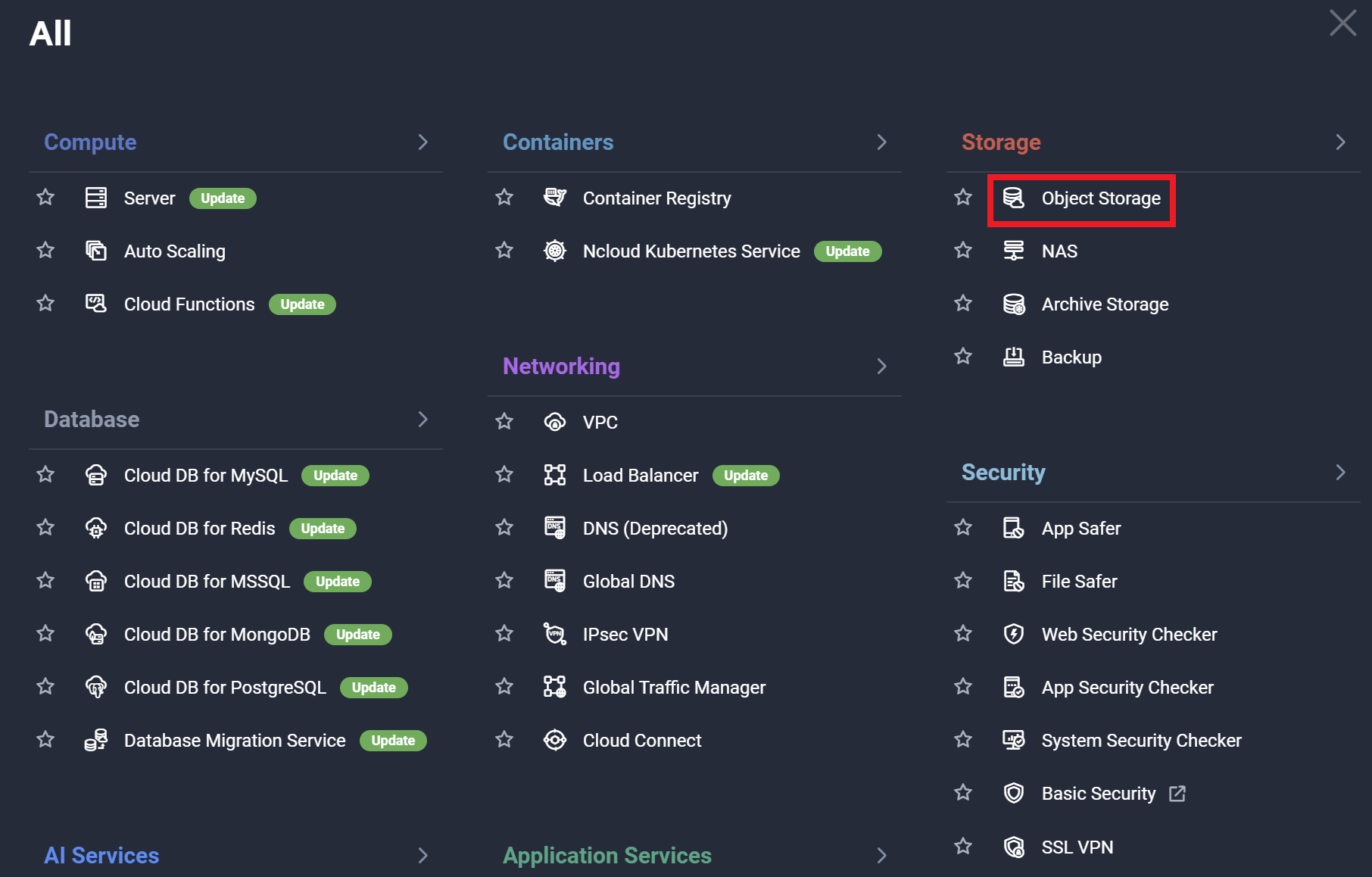Expand the Application Services category chevron
Viewport: 1372px width, 877px height.
point(882,855)
